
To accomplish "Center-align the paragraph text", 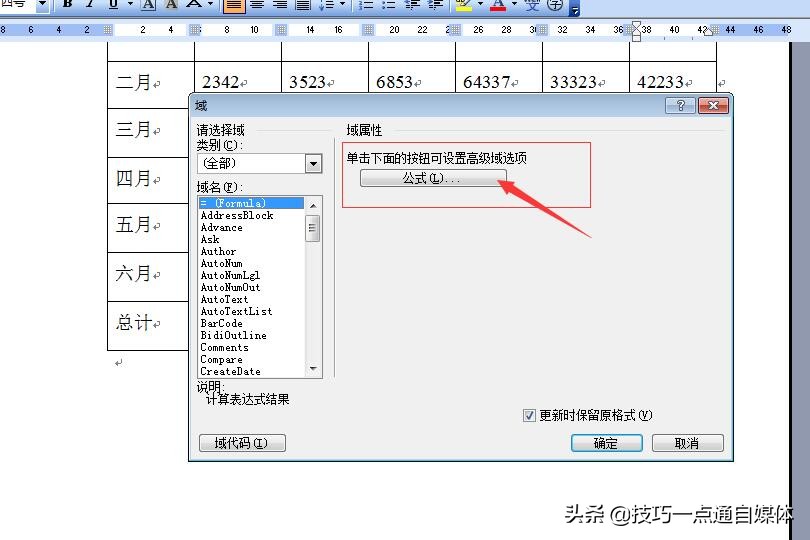I will (x=257, y=4).
